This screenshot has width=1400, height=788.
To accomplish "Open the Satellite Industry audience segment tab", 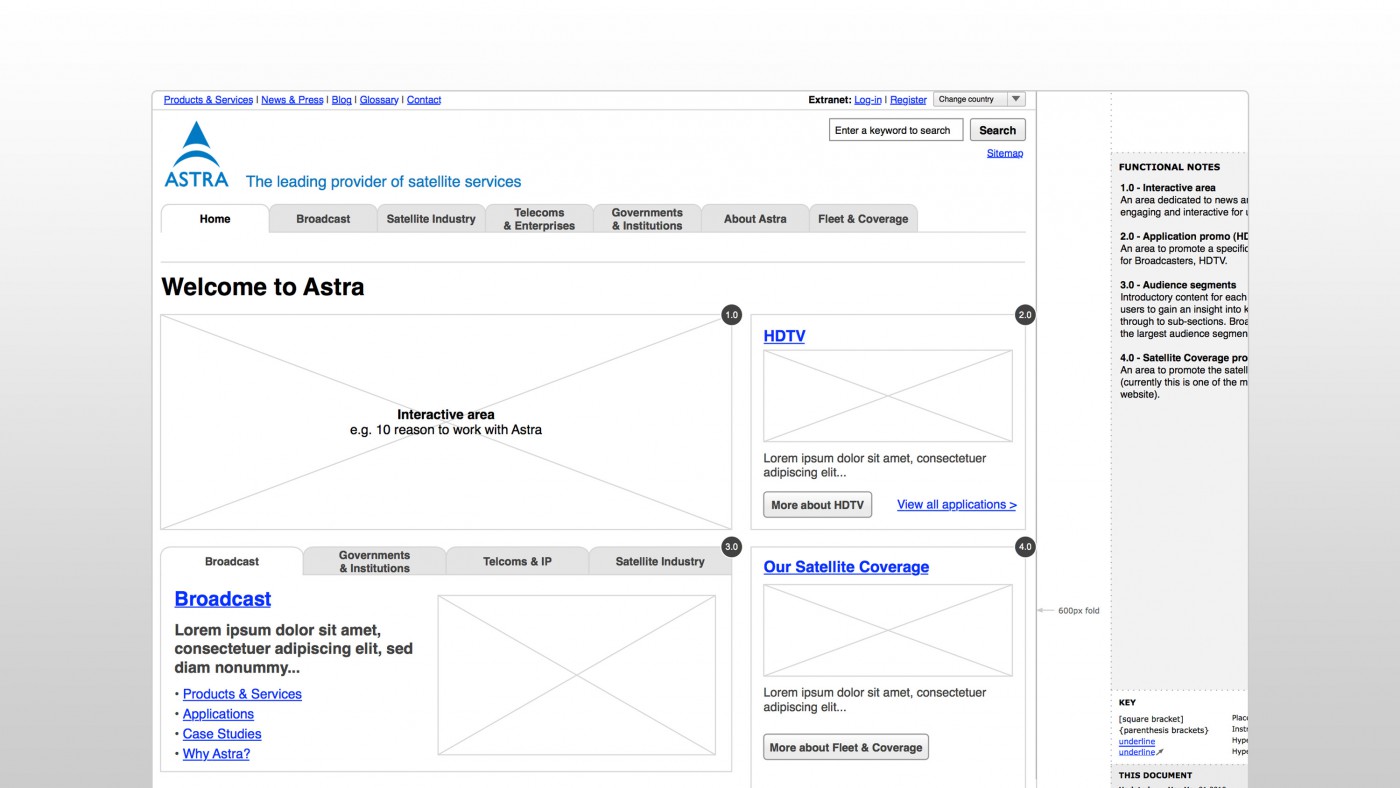I will pos(660,561).
